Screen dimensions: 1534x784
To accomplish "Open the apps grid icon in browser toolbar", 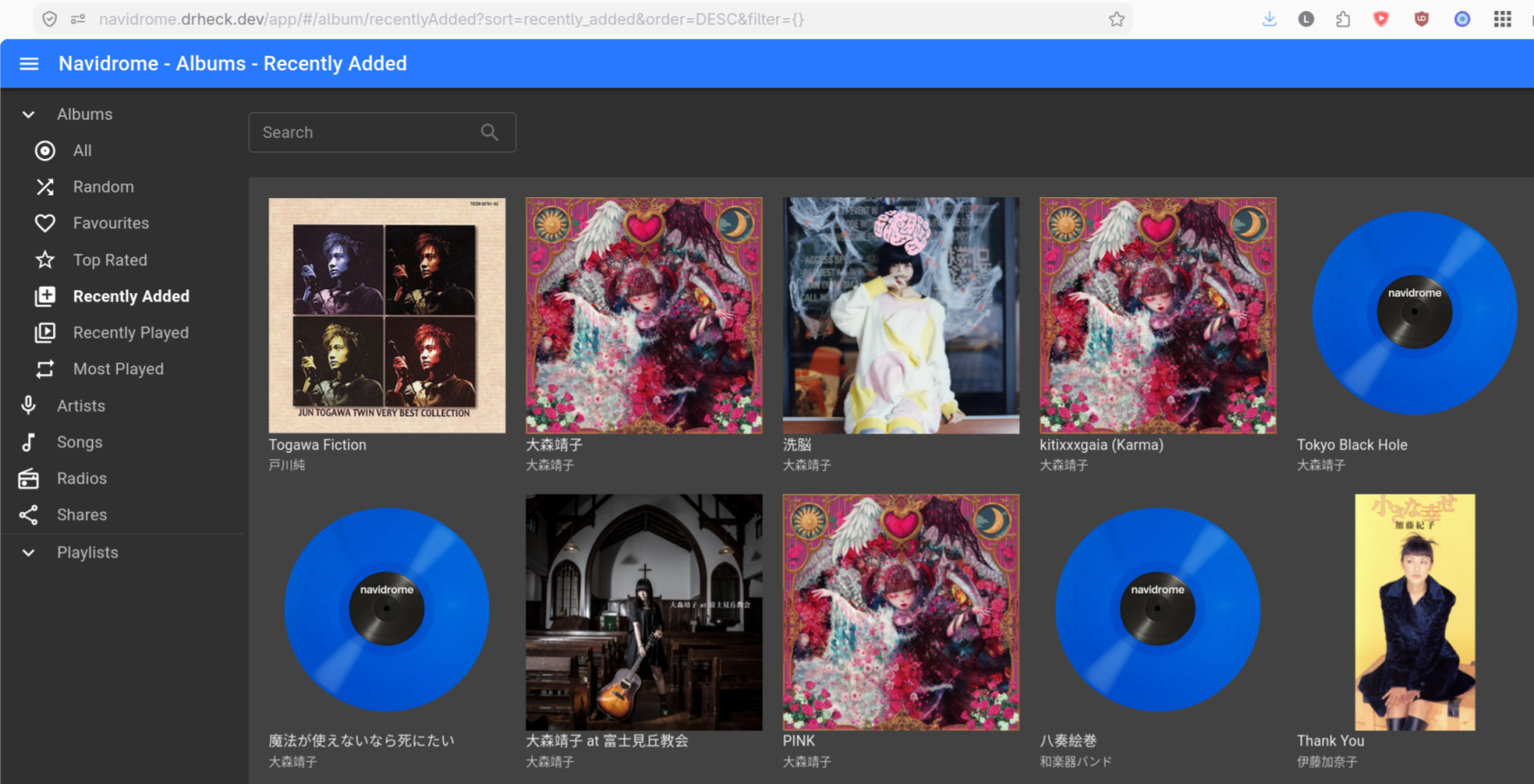I will pyautogui.click(x=1502, y=19).
